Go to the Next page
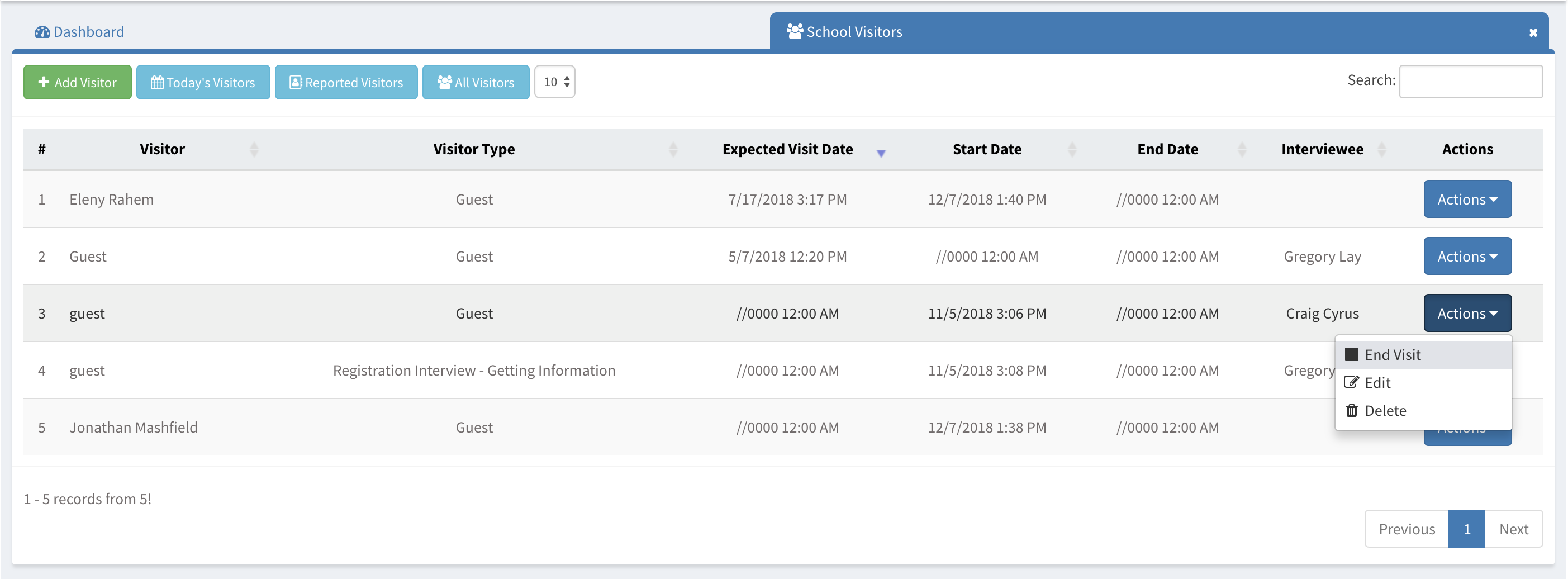Screen dimensions: 1568x579 tap(1513, 529)
